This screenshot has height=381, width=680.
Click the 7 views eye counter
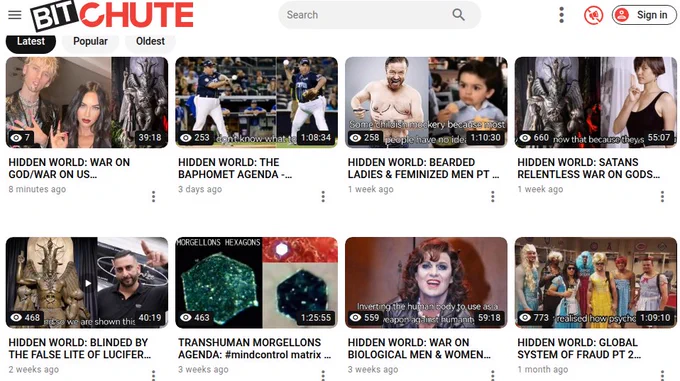(20, 138)
